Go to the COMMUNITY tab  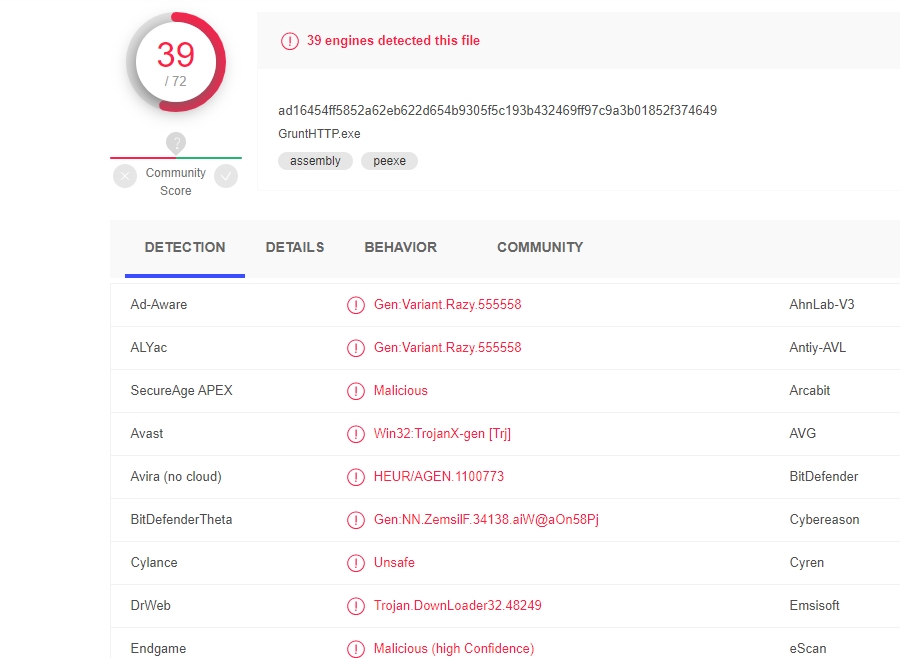540,247
